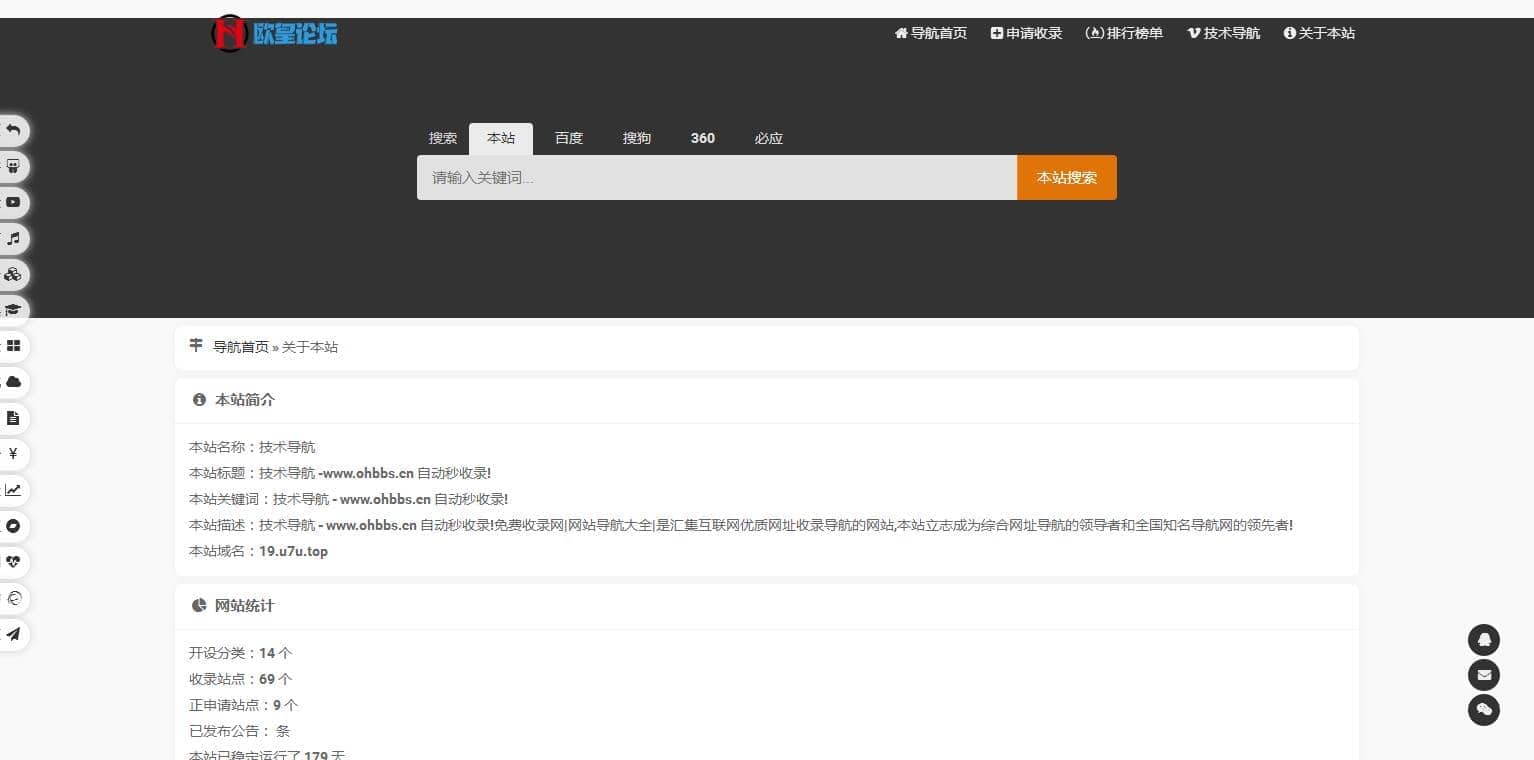Switch to the 必应 search tab
This screenshot has width=1534, height=760.
(x=768, y=138)
